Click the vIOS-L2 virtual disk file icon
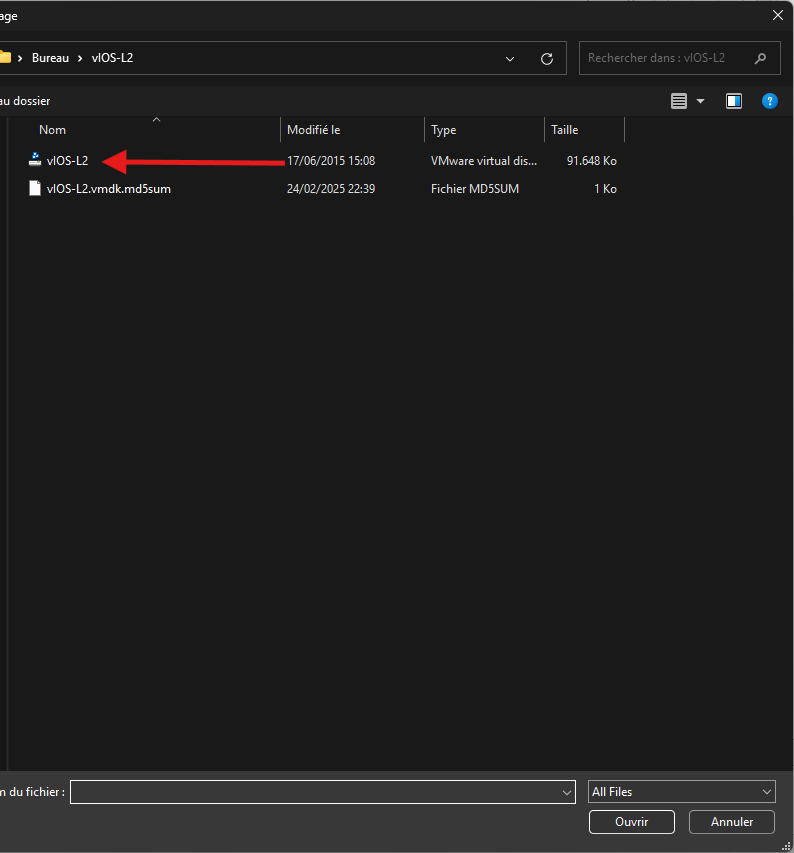The width and height of the screenshot is (794, 853). coord(35,160)
